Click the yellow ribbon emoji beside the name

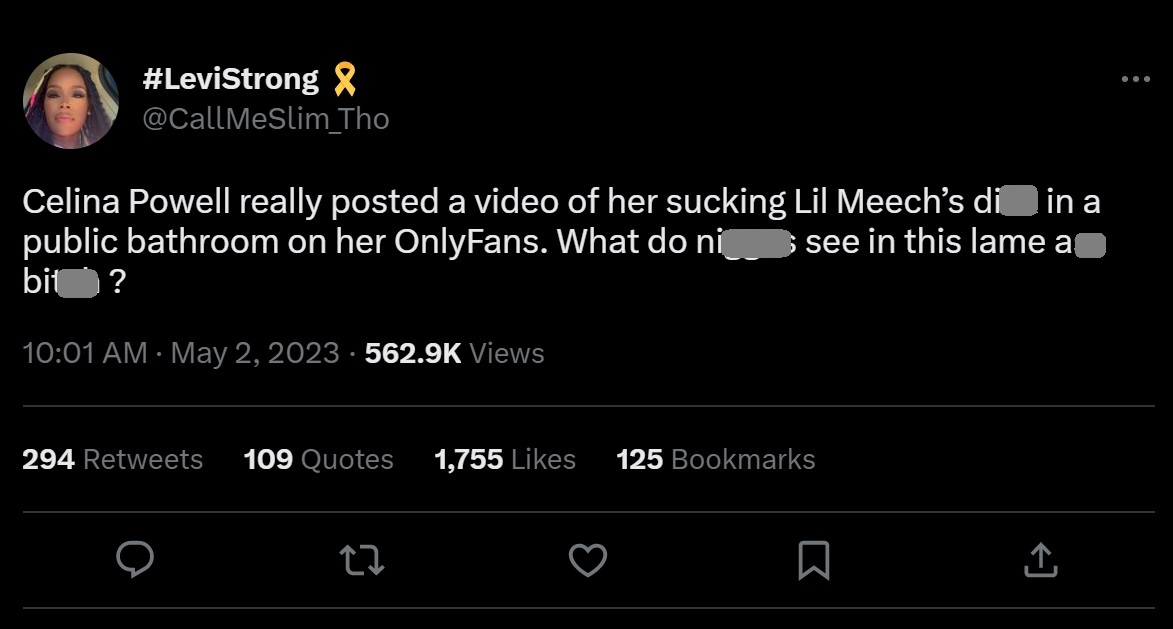[x=344, y=78]
